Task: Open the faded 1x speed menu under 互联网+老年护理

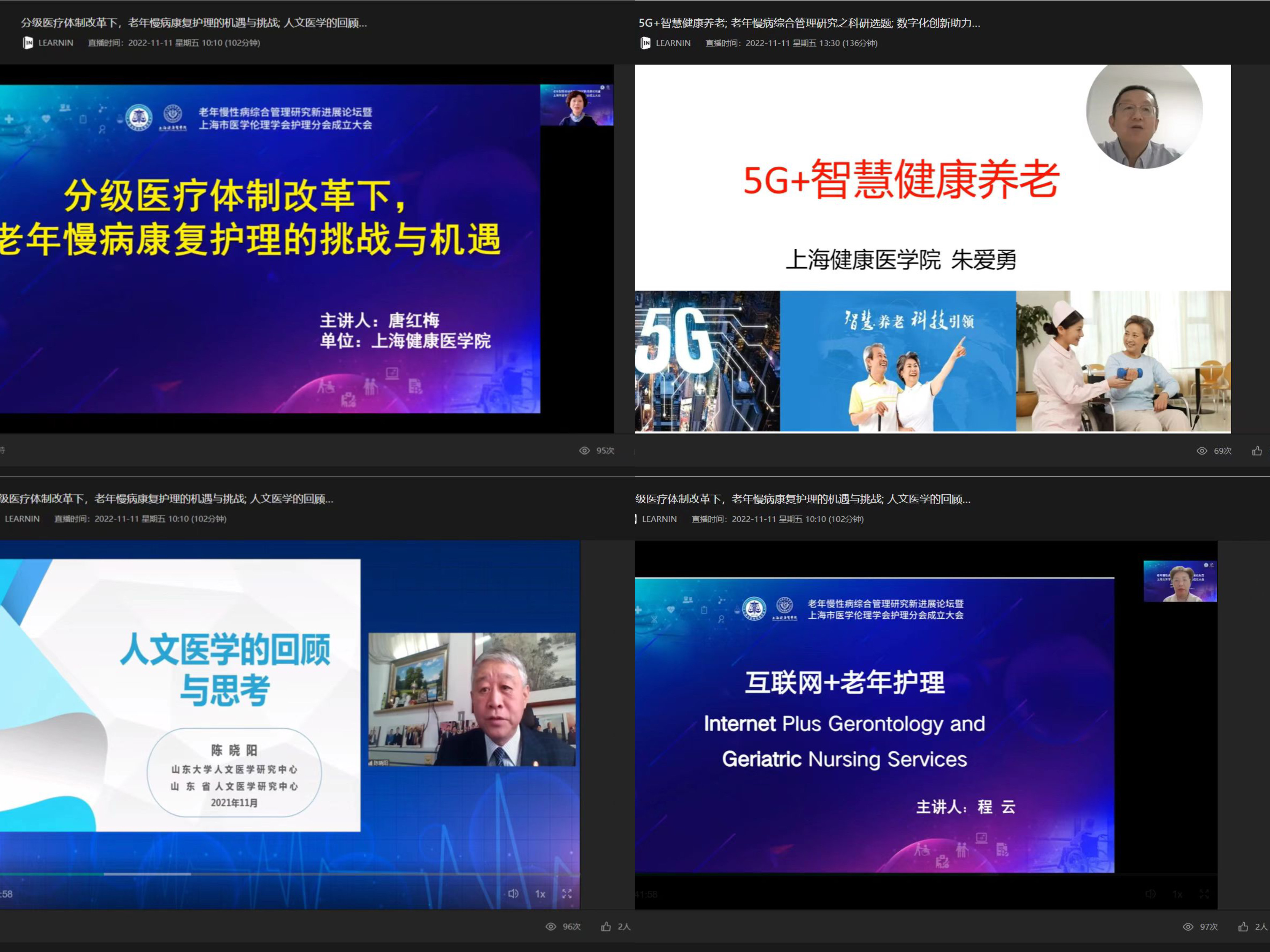Action: point(1177,894)
